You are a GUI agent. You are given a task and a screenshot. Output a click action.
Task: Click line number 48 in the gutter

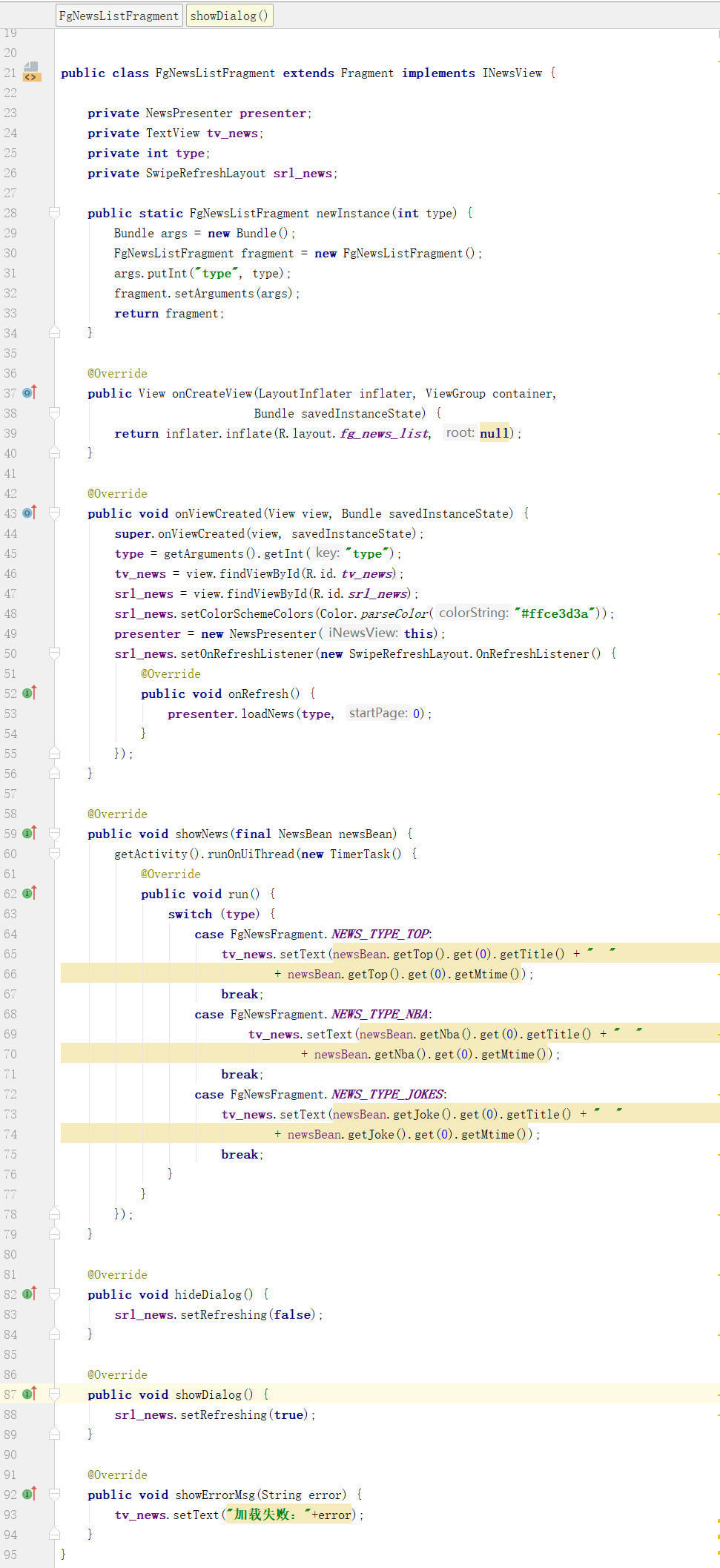10,613
